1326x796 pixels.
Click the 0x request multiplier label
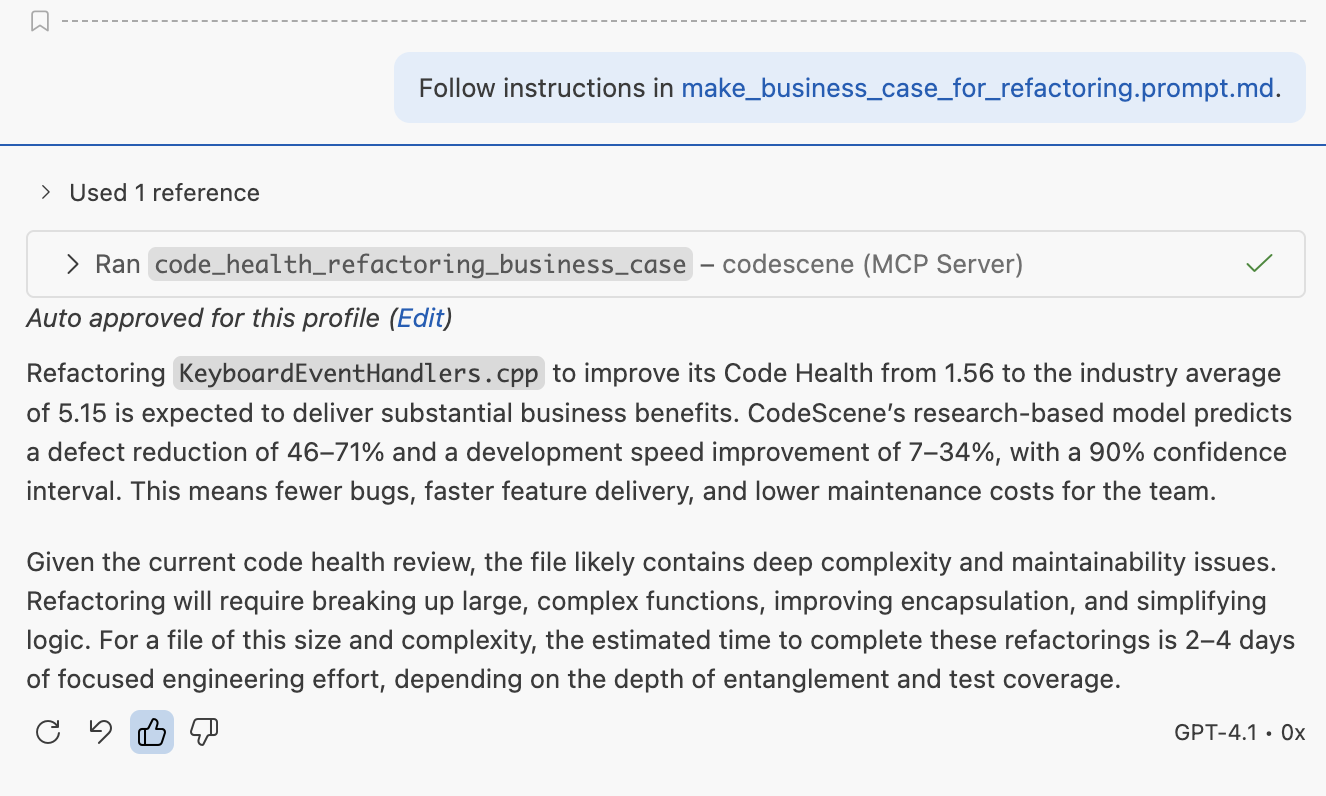pos(1295,732)
